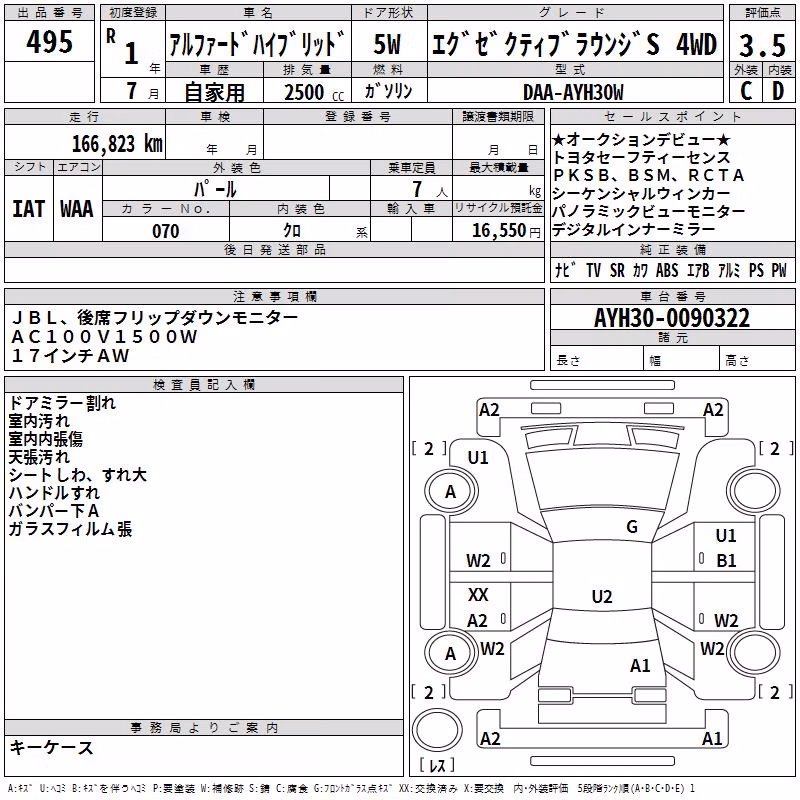
Task: Click the air conditioner code WAA
Action: (77, 209)
